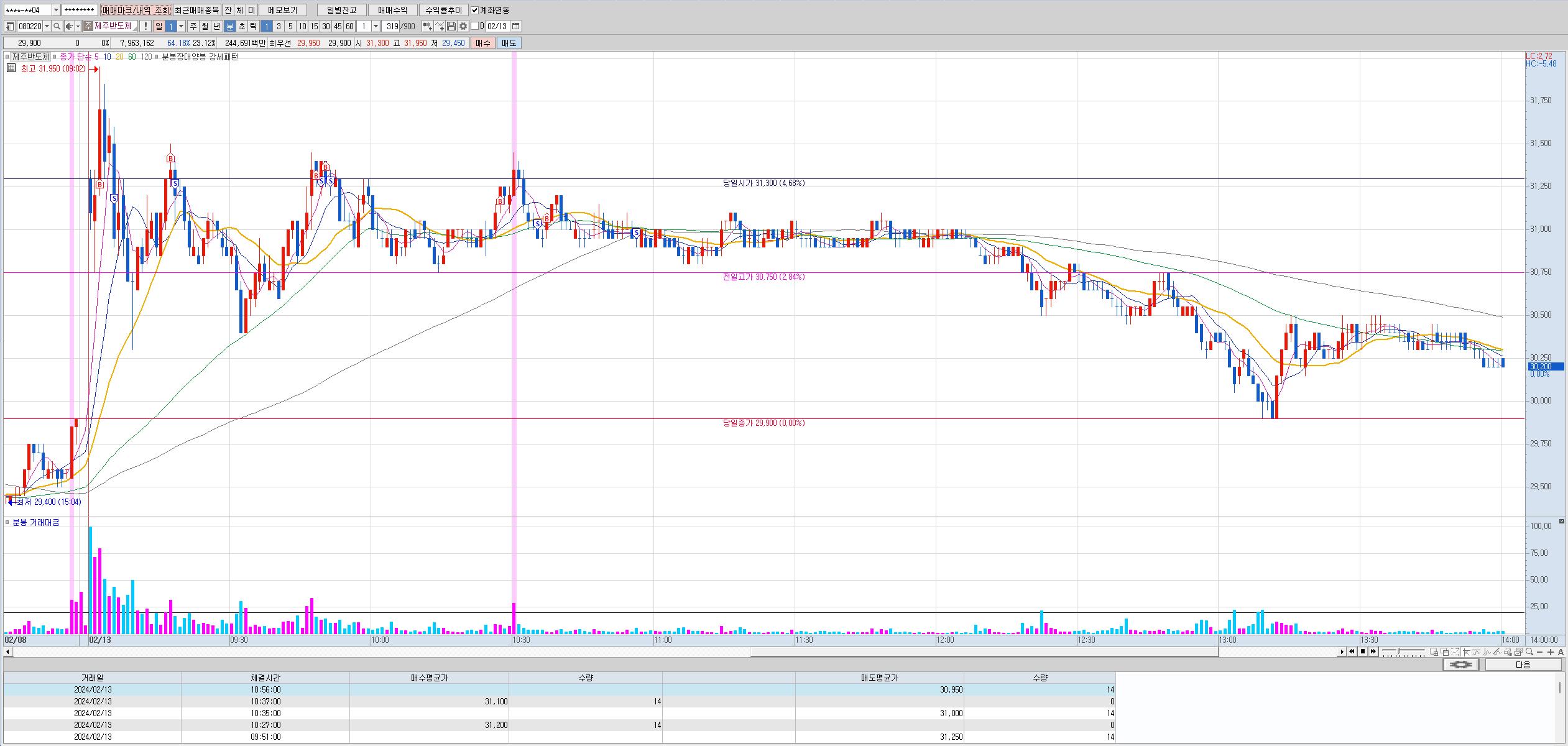
Task: Open dropdown next to 일 period value
Action: point(182,26)
